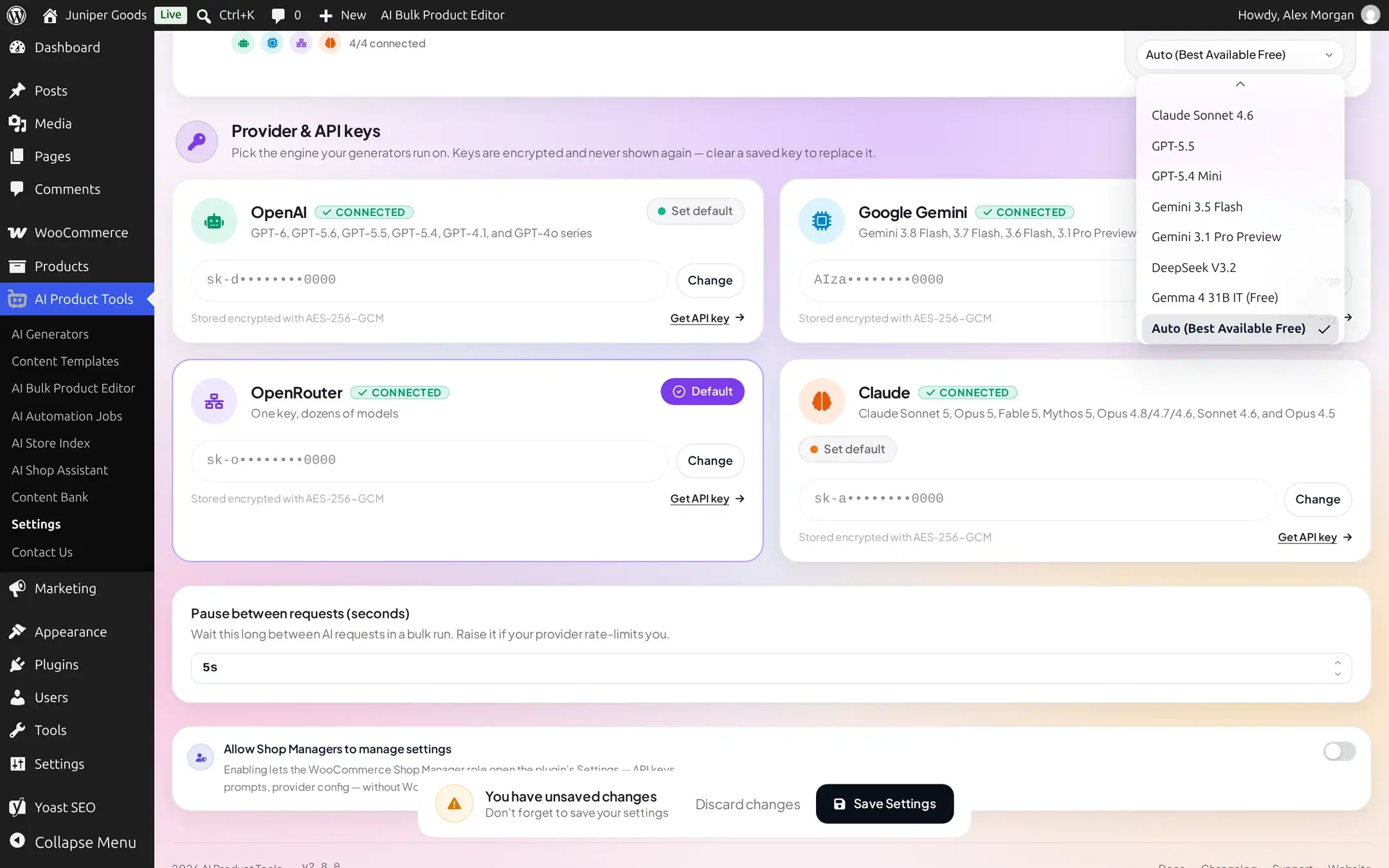Open OpenRouter Get API key link
The width and height of the screenshot is (1389, 868).
click(x=707, y=499)
